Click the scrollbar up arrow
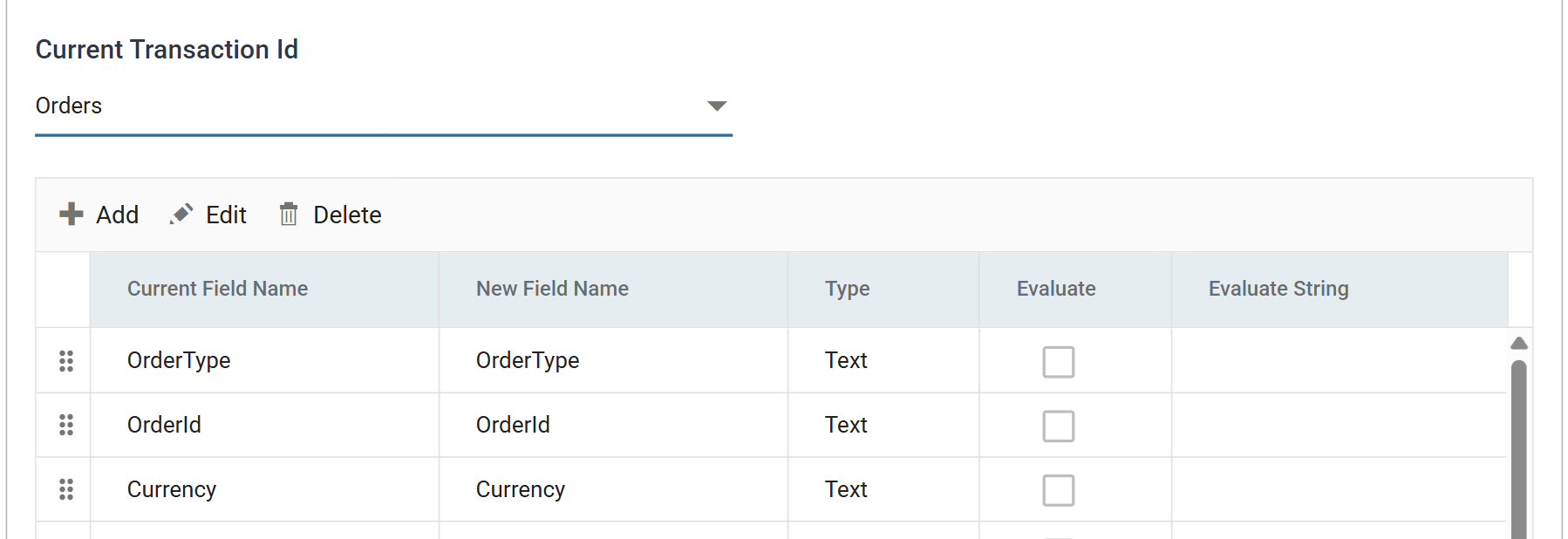The width and height of the screenshot is (1568, 539). [1518, 343]
